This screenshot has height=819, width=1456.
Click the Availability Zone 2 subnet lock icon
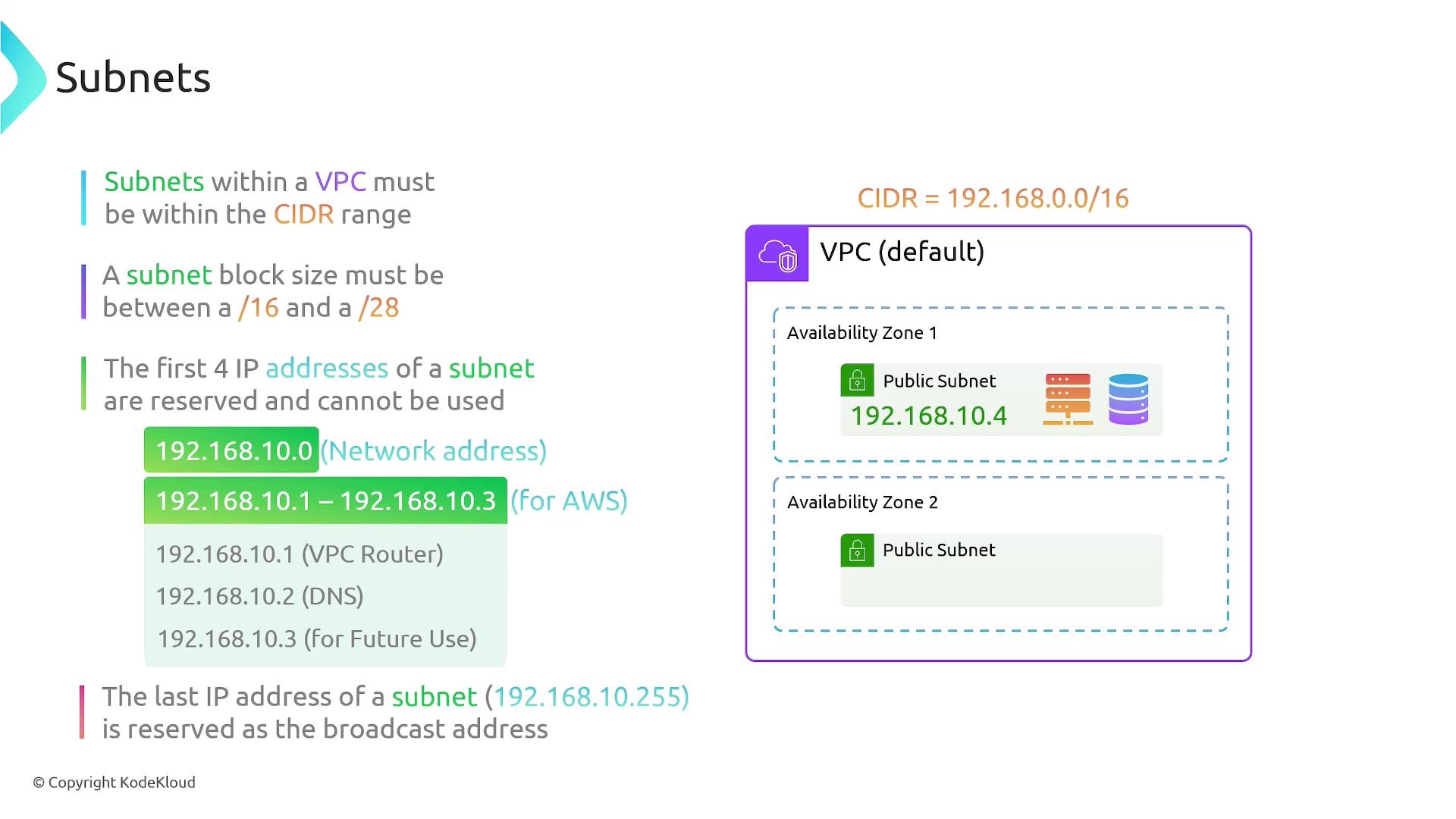pyautogui.click(x=857, y=551)
